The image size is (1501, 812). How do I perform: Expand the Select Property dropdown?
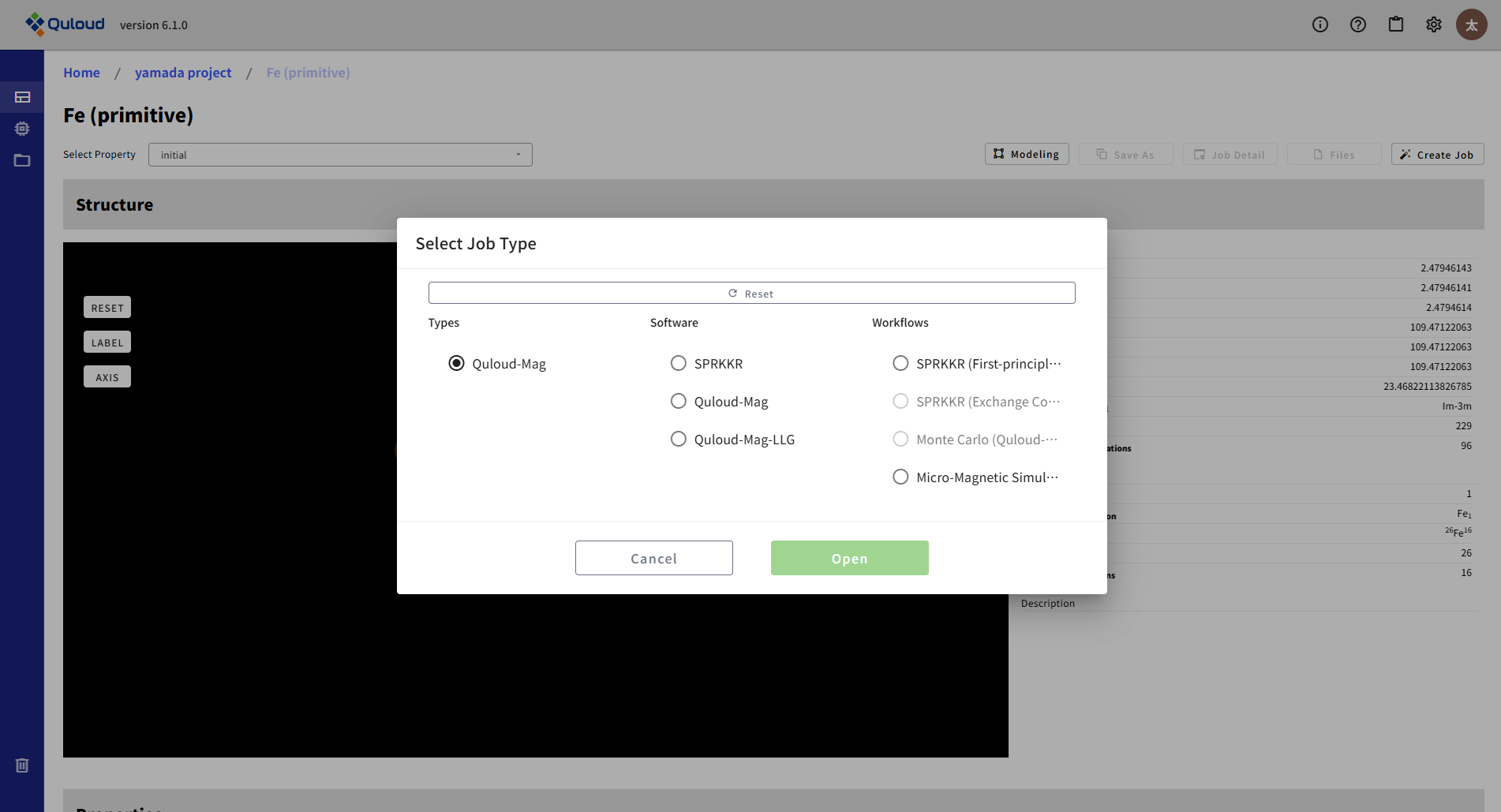340,155
